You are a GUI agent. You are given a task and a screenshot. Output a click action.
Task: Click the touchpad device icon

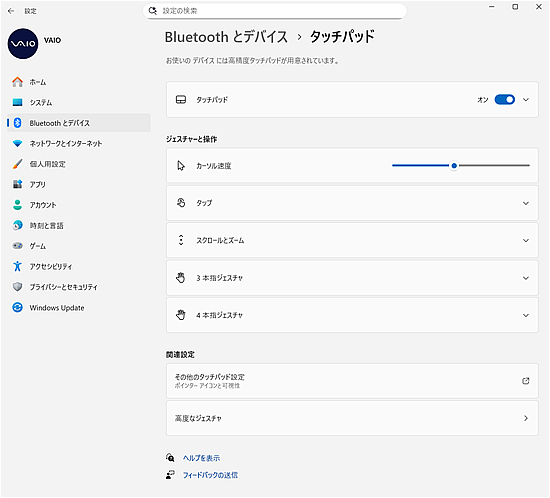point(181,100)
